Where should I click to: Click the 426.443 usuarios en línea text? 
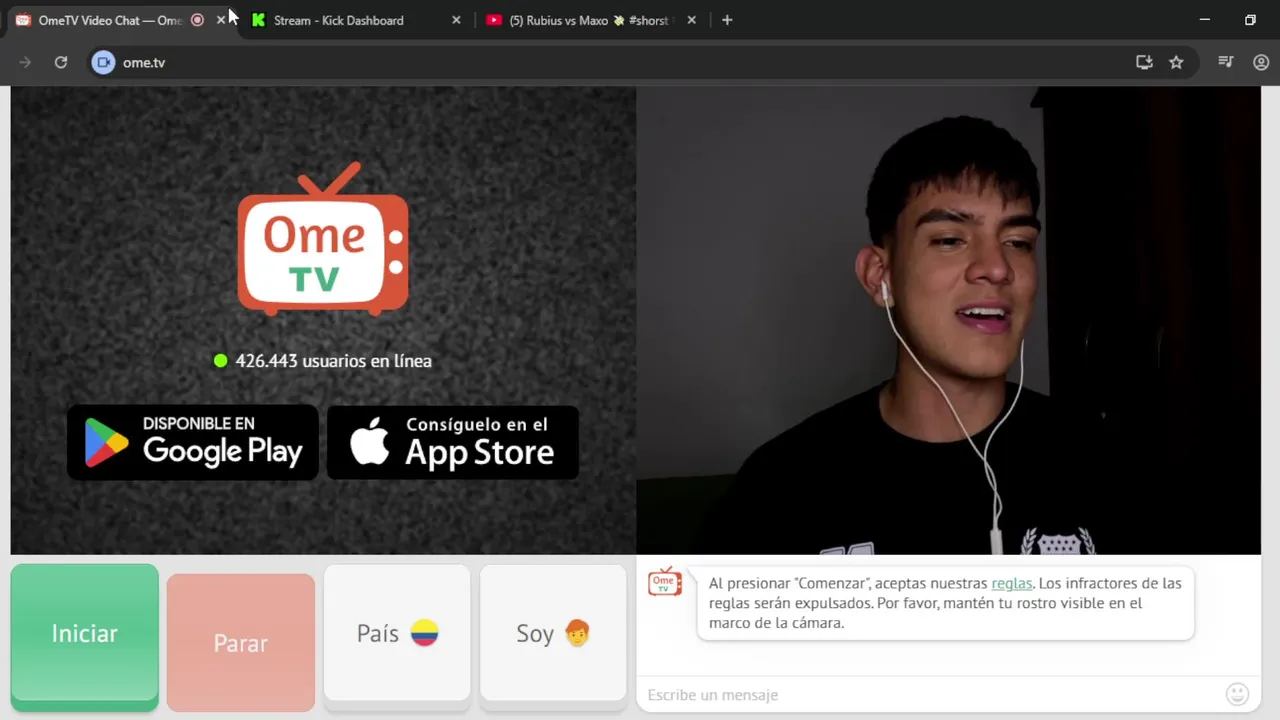pyautogui.click(x=333, y=361)
